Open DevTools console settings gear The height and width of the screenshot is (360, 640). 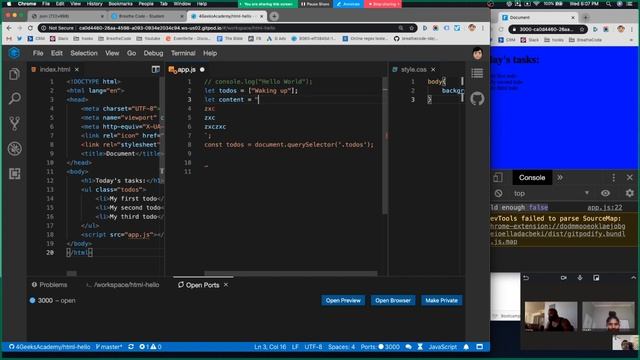pos(629,193)
